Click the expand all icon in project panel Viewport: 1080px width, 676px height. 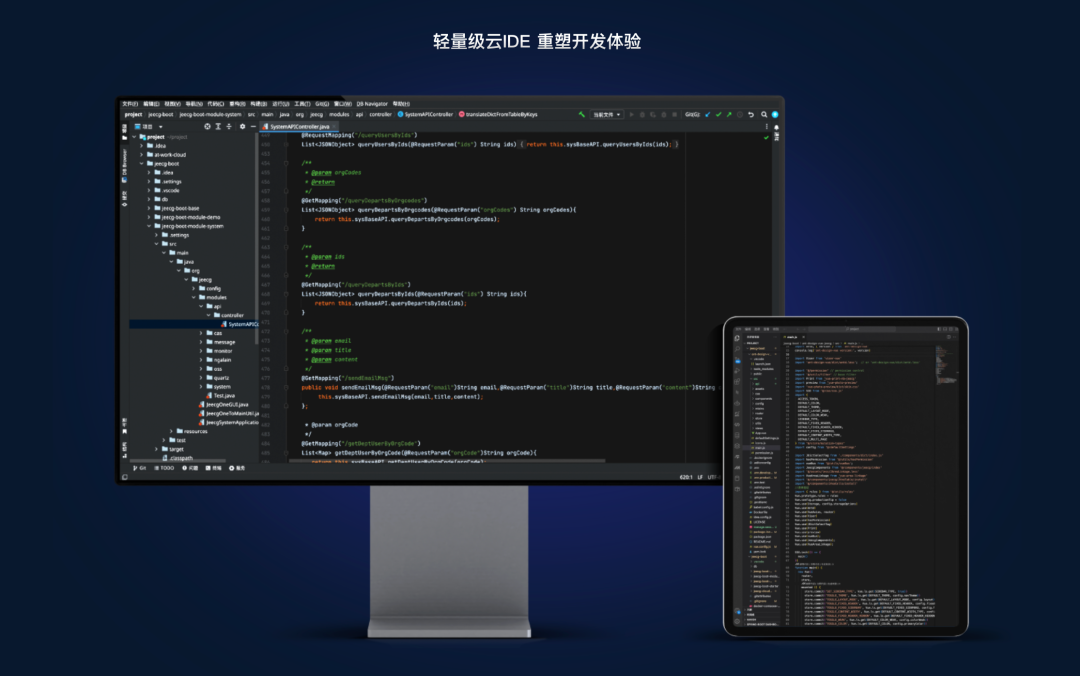point(218,127)
